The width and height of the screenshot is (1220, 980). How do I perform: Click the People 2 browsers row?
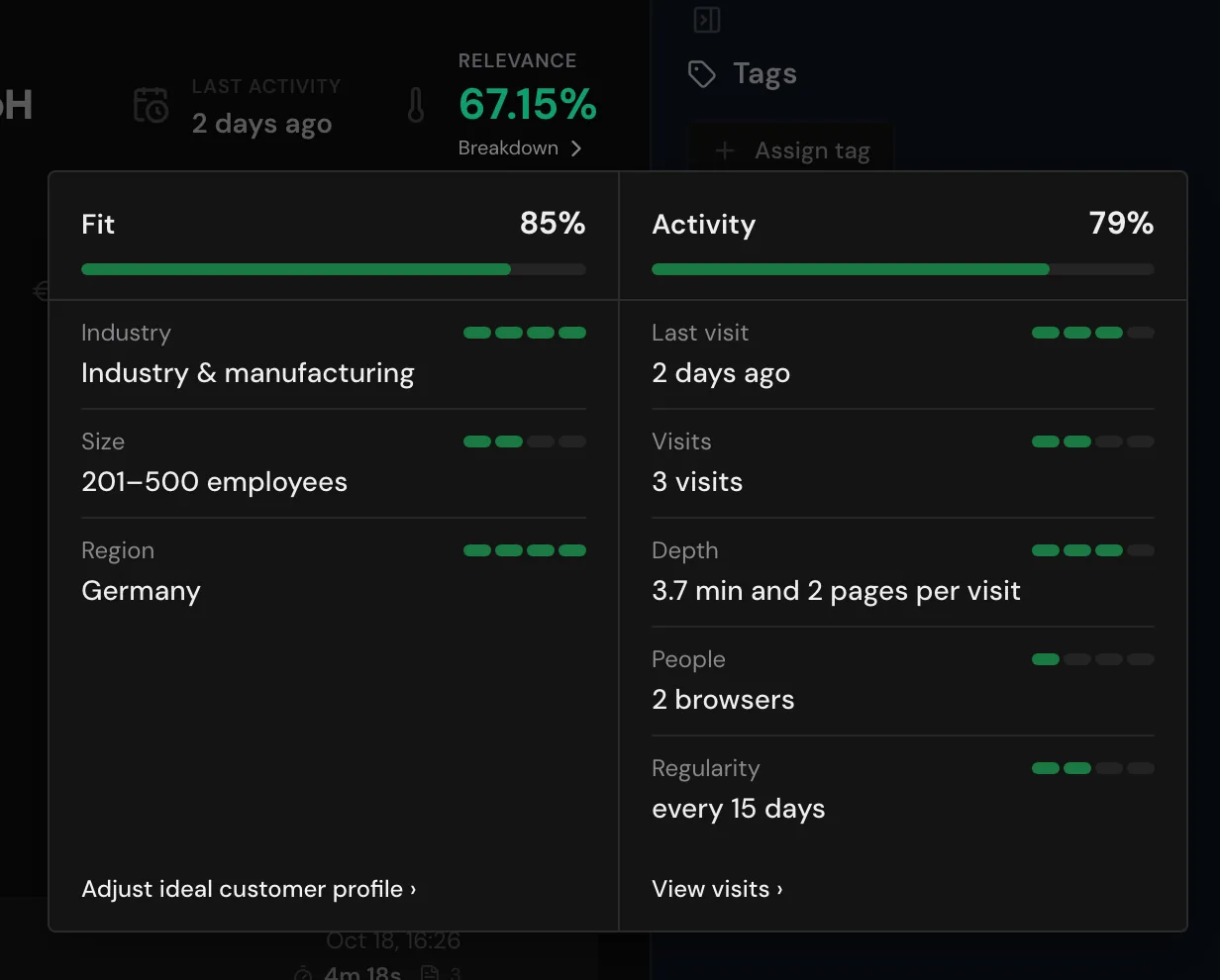(903, 681)
